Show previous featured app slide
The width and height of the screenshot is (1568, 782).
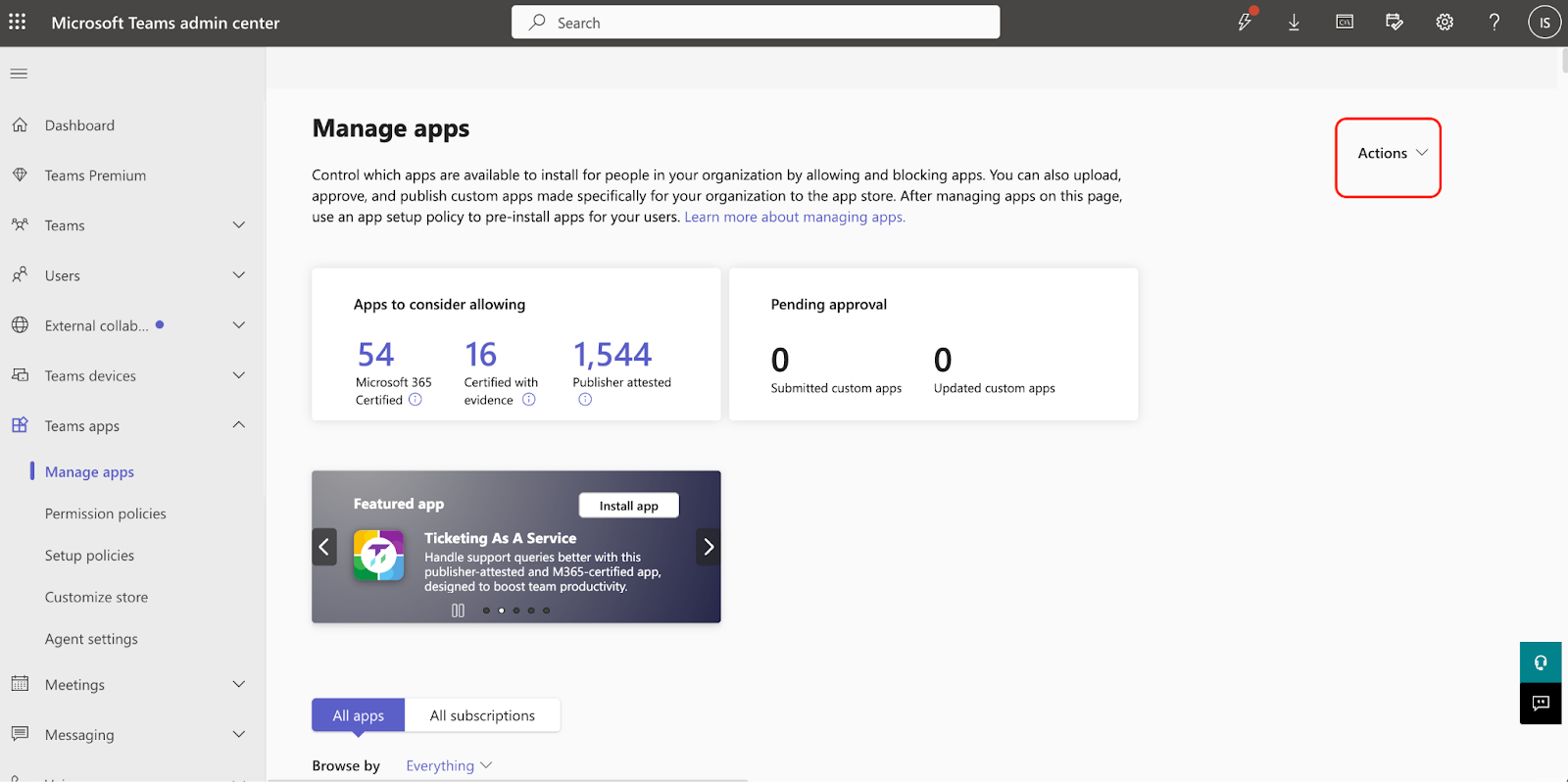(x=324, y=547)
